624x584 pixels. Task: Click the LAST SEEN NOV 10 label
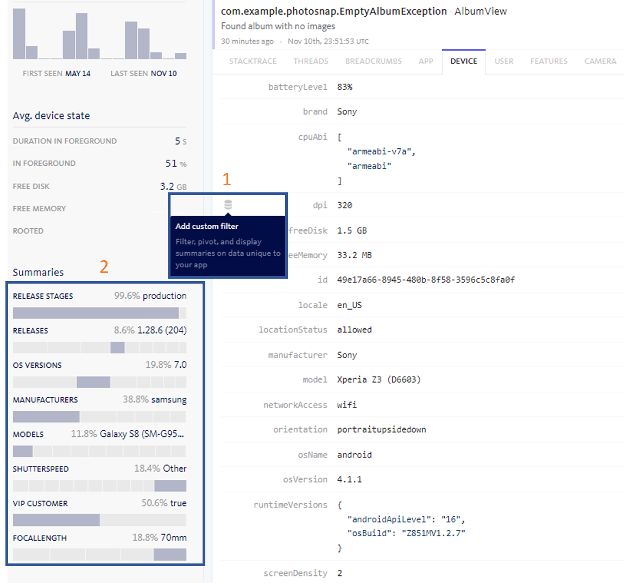[x=144, y=74]
